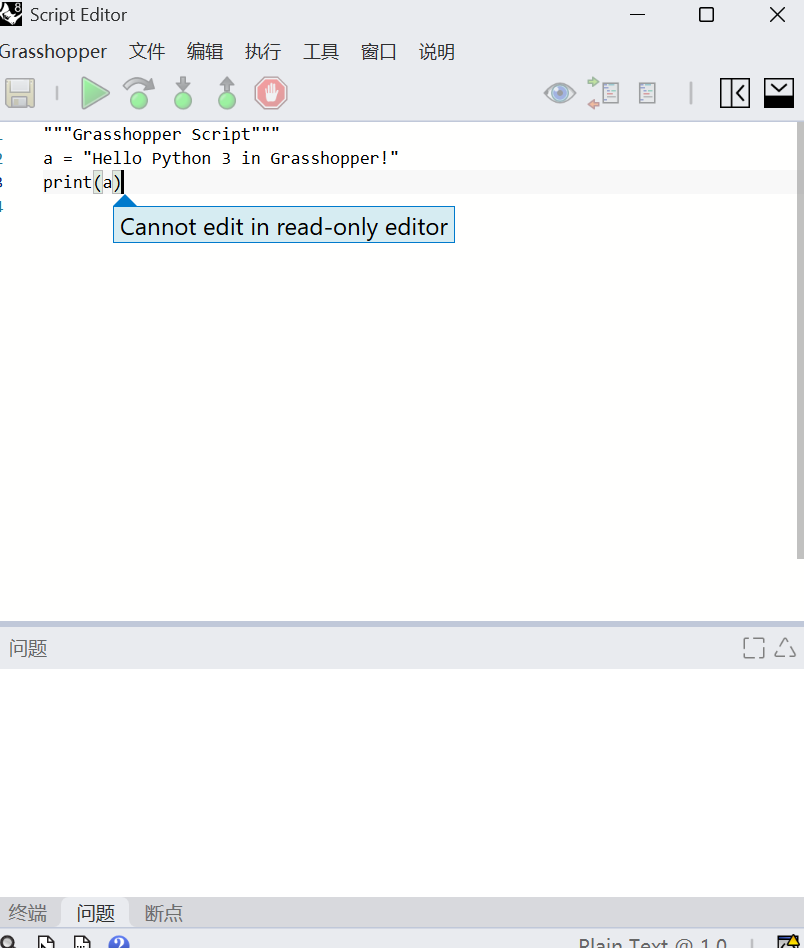The height and width of the screenshot is (948, 804).
Task: Switch to the 断点 tab
Action: click(x=164, y=913)
